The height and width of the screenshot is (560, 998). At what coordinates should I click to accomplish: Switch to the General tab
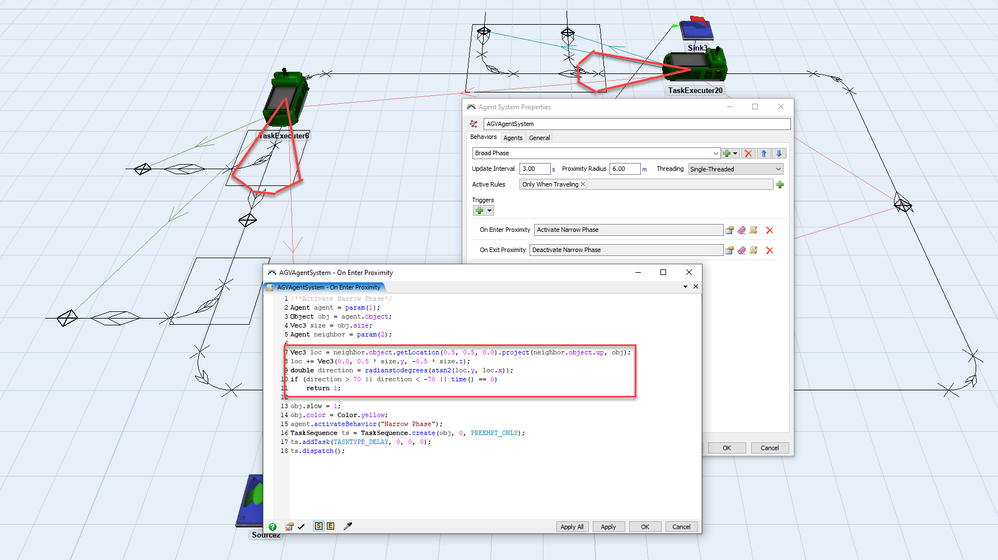[x=539, y=137]
